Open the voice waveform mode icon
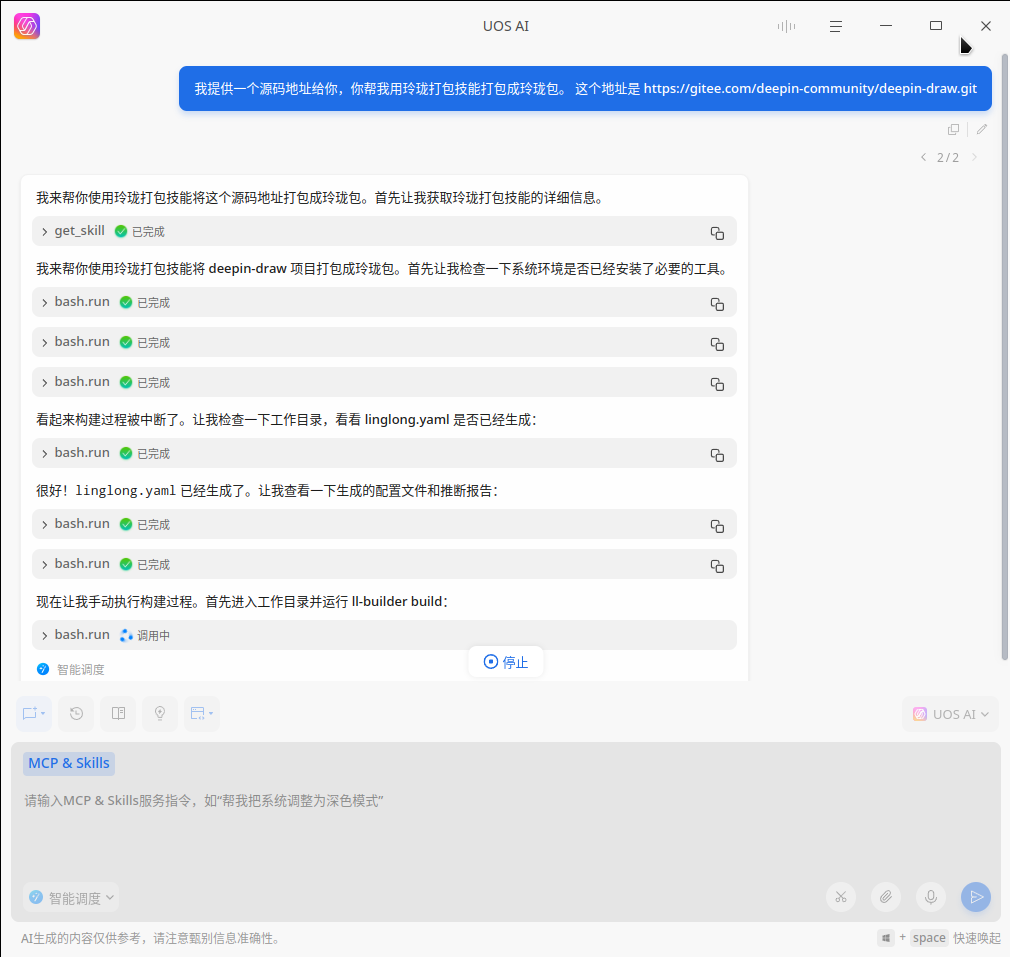The height and width of the screenshot is (957, 1010). click(x=786, y=26)
